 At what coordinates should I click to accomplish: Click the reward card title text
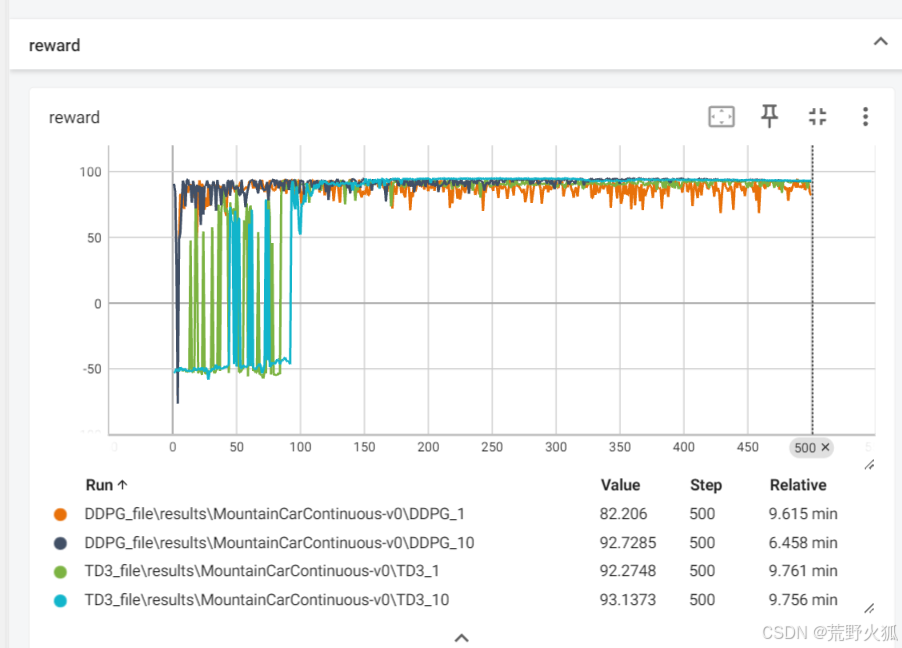click(74, 117)
